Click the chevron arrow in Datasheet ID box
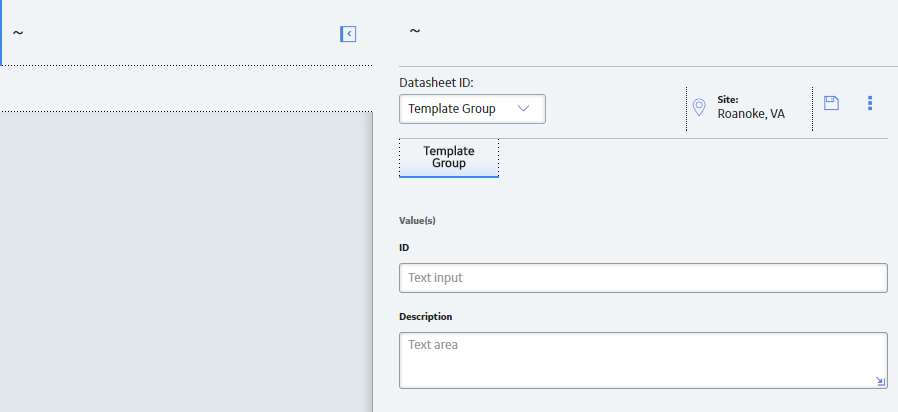The width and height of the screenshot is (898, 412). 523,108
